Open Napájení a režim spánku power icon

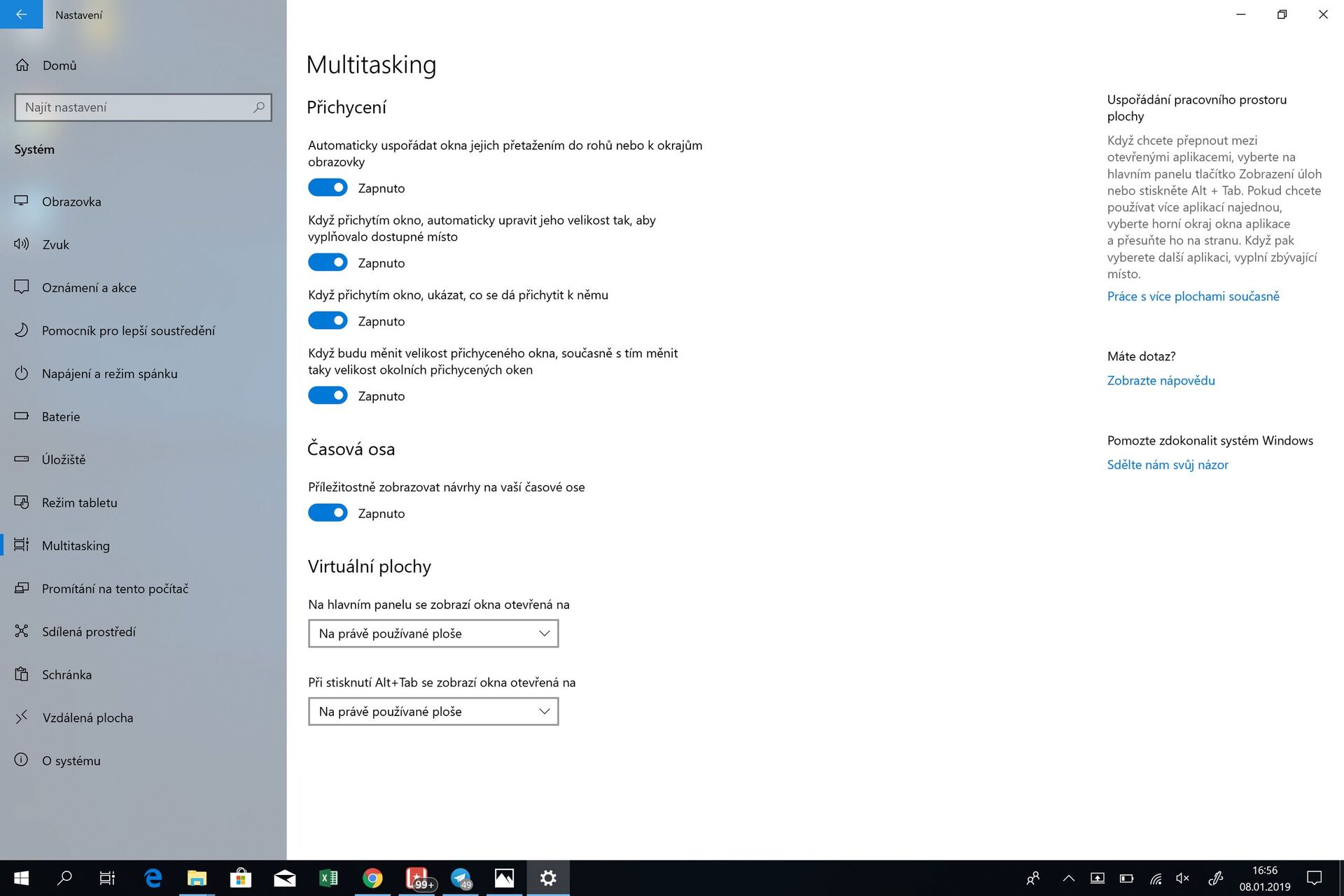tap(22, 373)
